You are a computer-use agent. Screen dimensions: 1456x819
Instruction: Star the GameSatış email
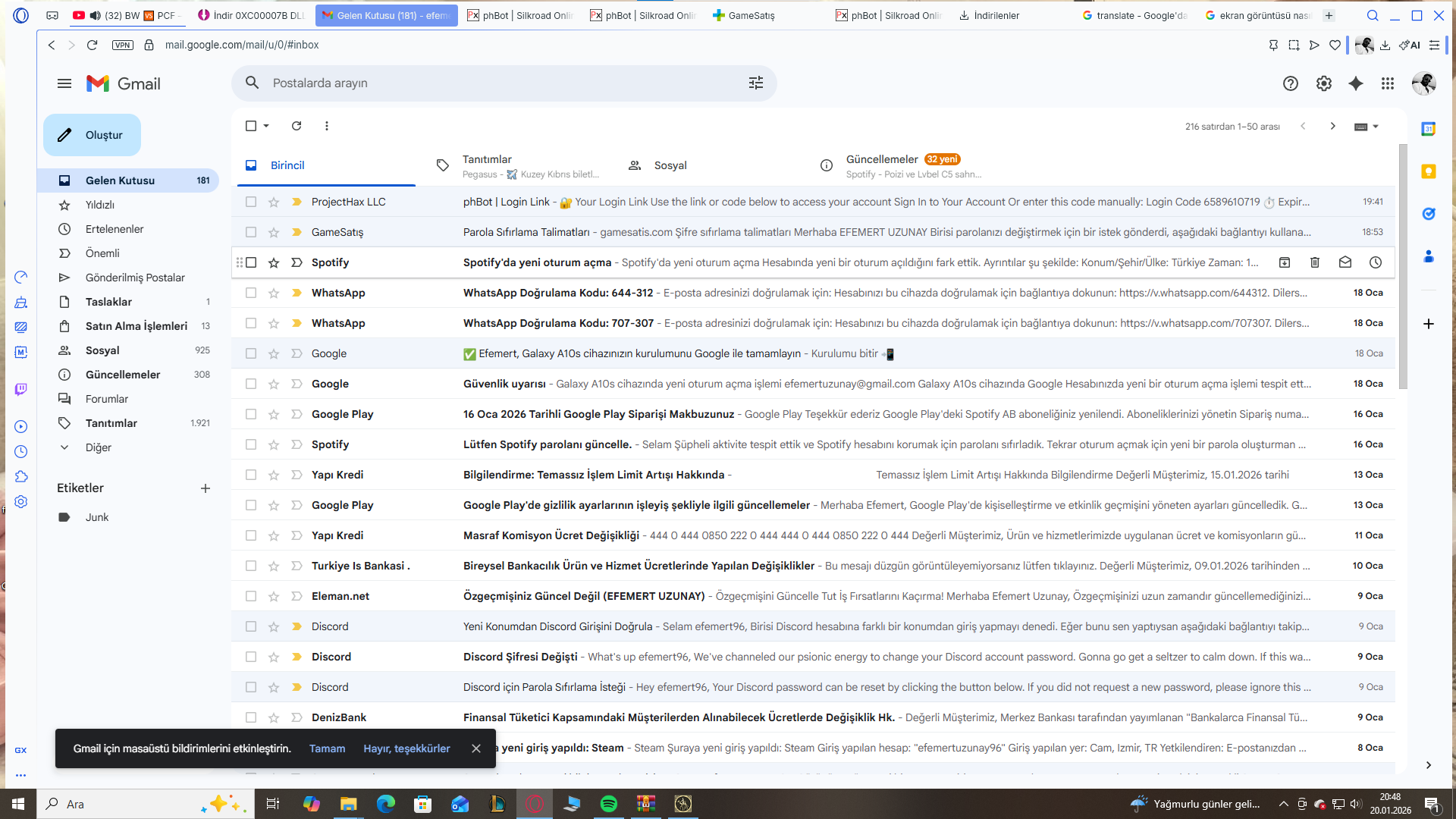tap(274, 232)
